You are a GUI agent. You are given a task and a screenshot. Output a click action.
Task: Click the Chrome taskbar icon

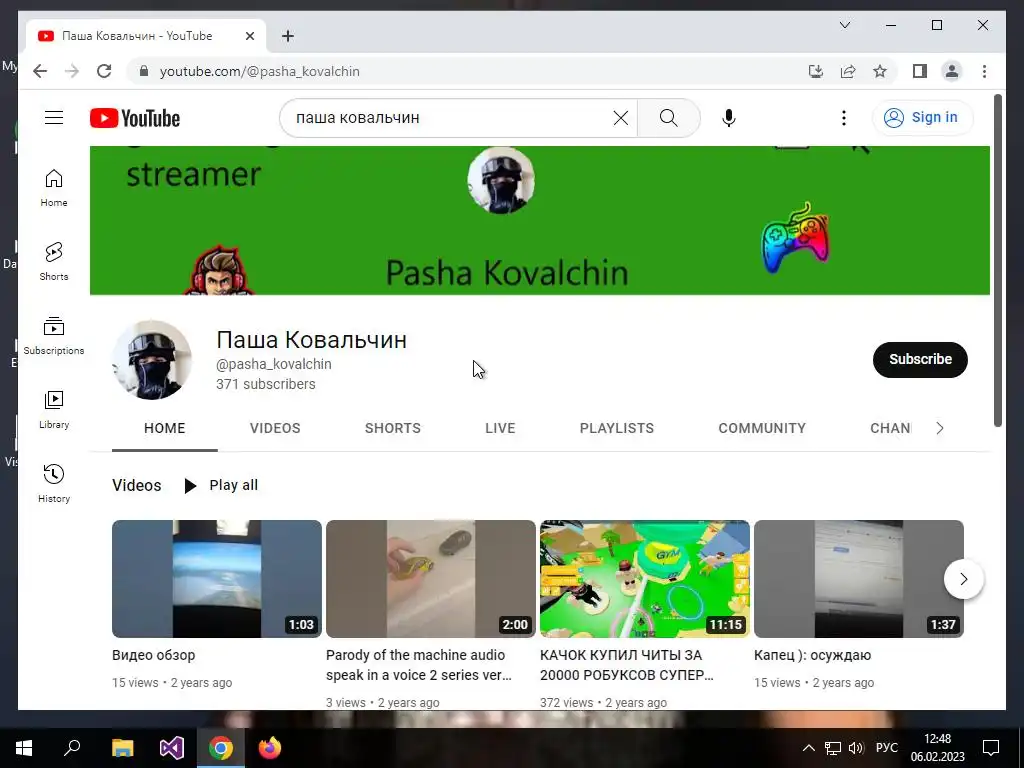pyautogui.click(x=221, y=748)
